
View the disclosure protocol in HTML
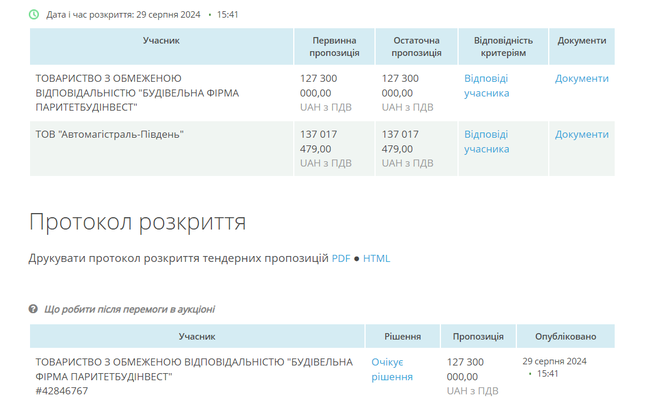coord(376,259)
